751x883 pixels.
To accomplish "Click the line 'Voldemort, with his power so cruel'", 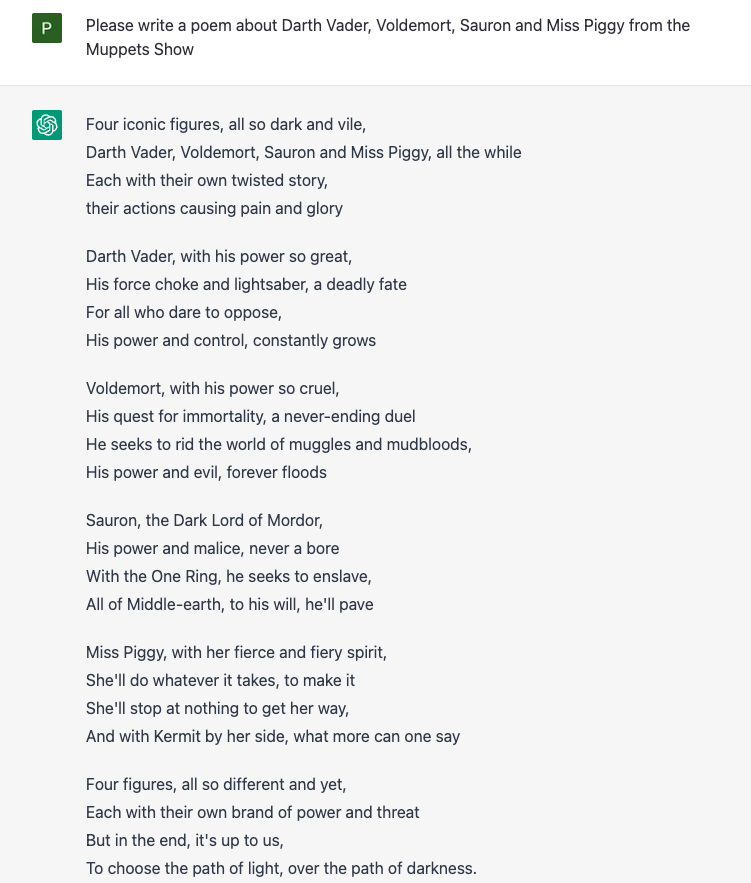I will coord(213,389).
